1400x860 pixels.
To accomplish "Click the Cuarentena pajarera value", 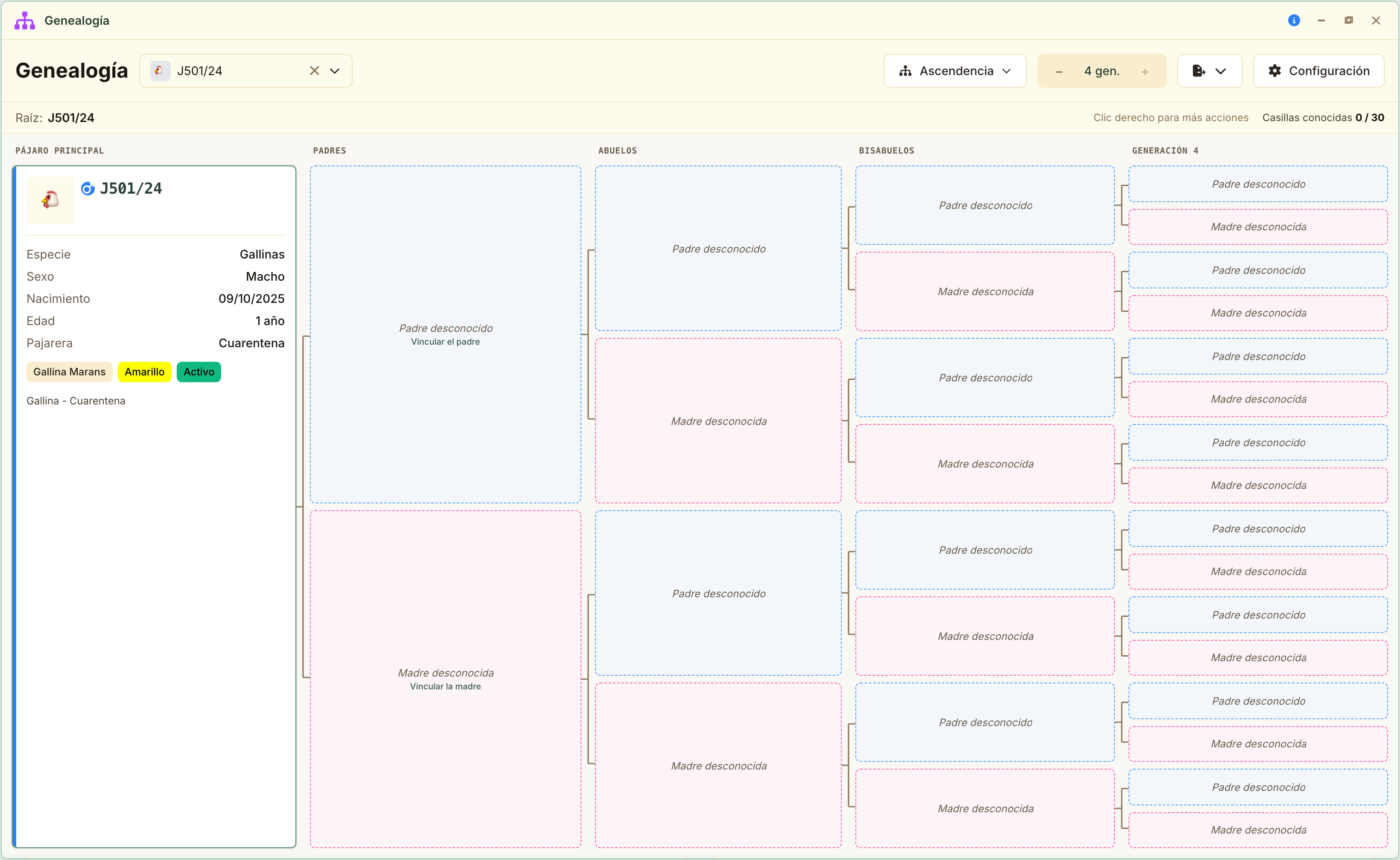I will coord(251,343).
